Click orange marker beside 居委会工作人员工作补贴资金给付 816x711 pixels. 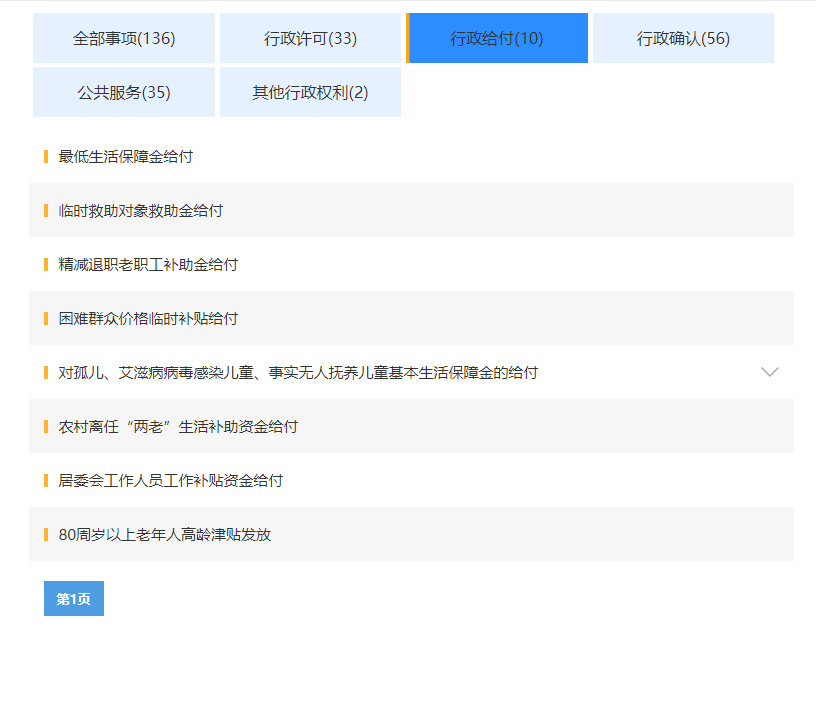tap(46, 481)
